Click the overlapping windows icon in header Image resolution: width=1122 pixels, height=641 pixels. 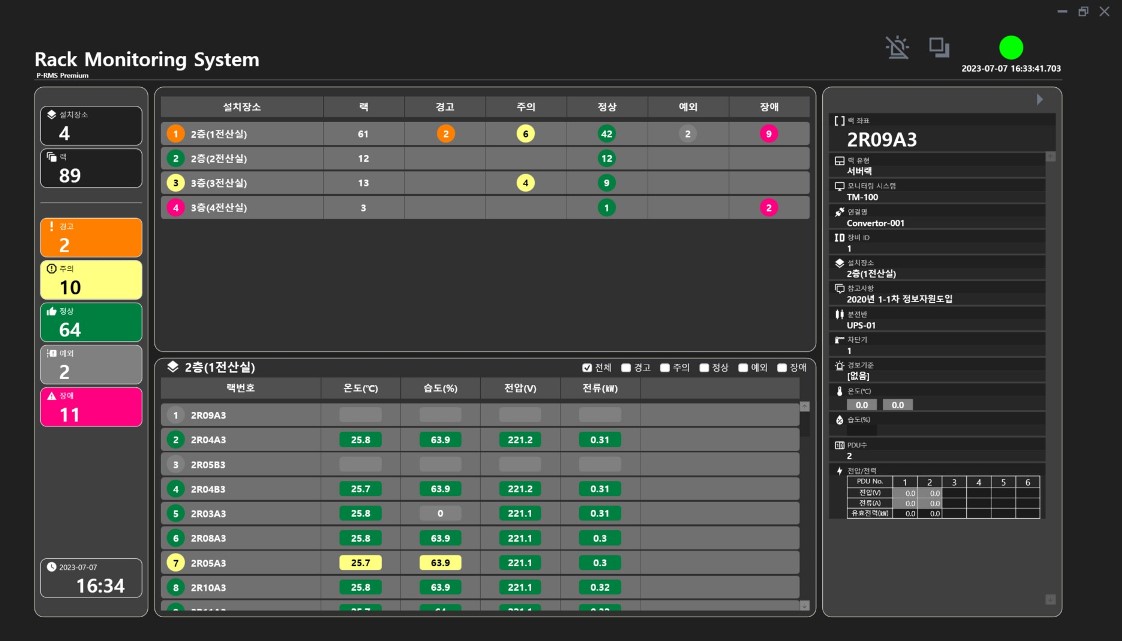939,47
